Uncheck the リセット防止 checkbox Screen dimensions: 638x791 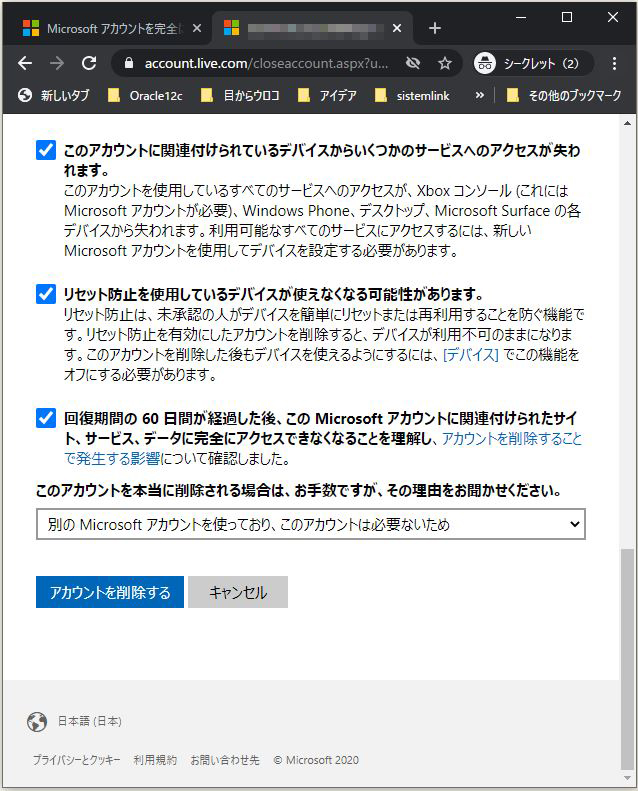coord(46,294)
